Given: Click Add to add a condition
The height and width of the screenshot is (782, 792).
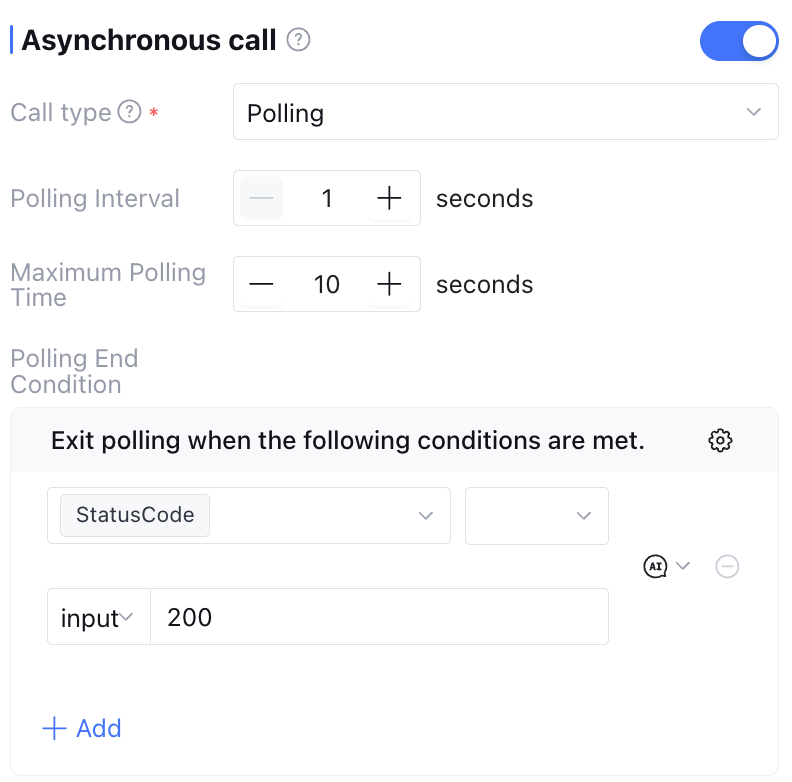Looking at the screenshot, I should tap(82, 728).
